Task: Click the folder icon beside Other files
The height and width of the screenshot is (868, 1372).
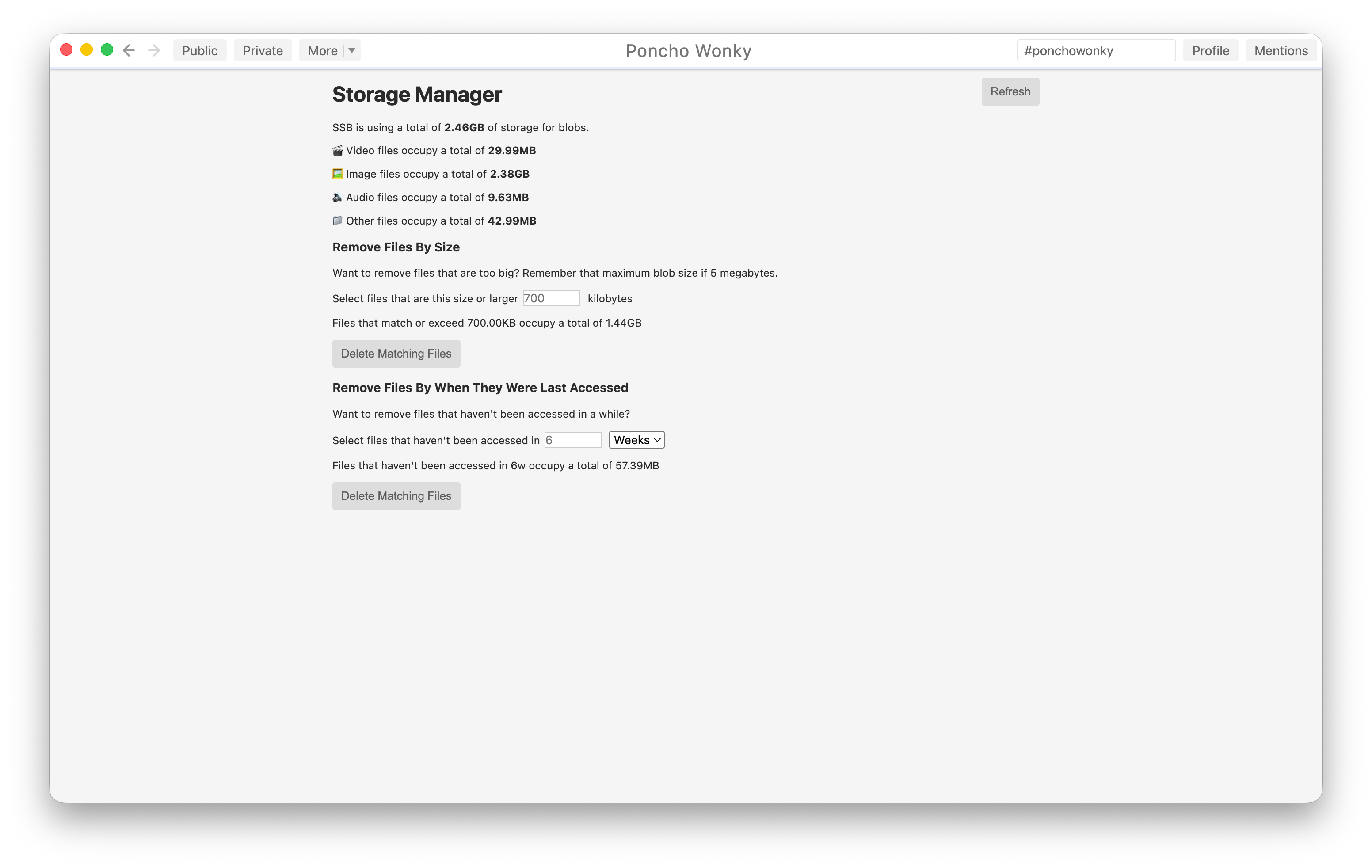Action: pos(337,221)
